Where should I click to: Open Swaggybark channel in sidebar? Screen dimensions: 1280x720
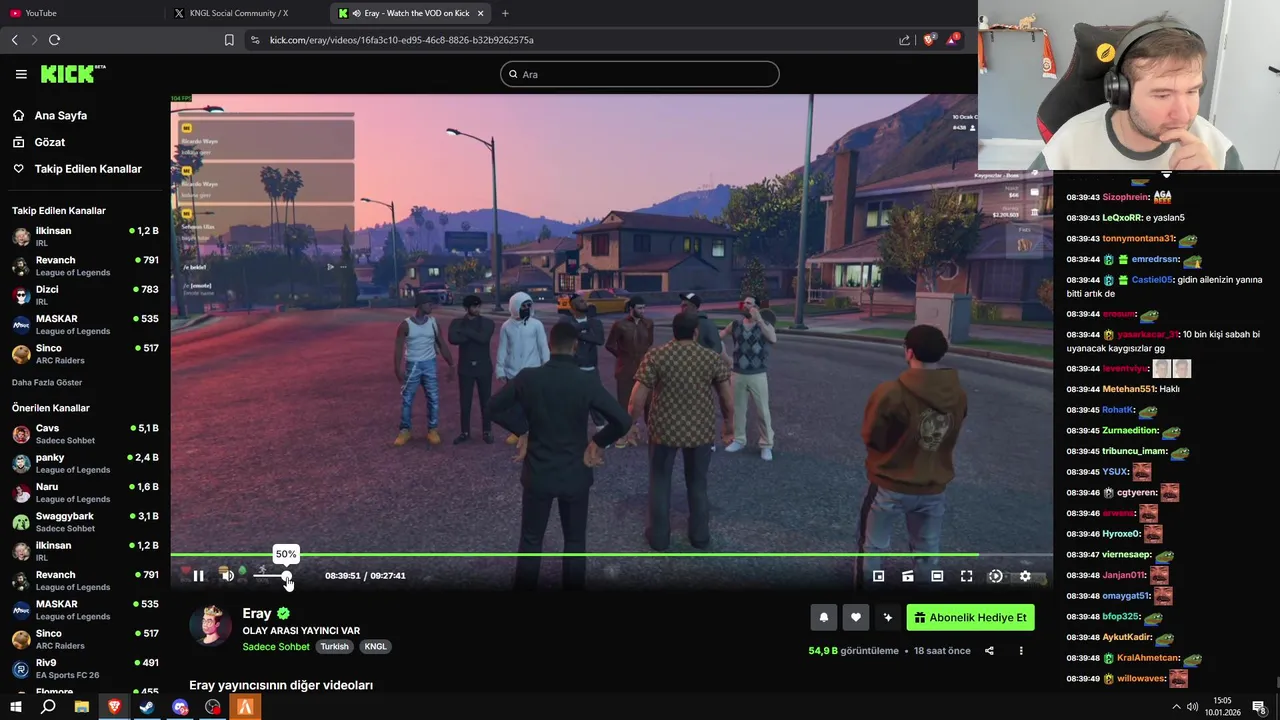click(85, 522)
